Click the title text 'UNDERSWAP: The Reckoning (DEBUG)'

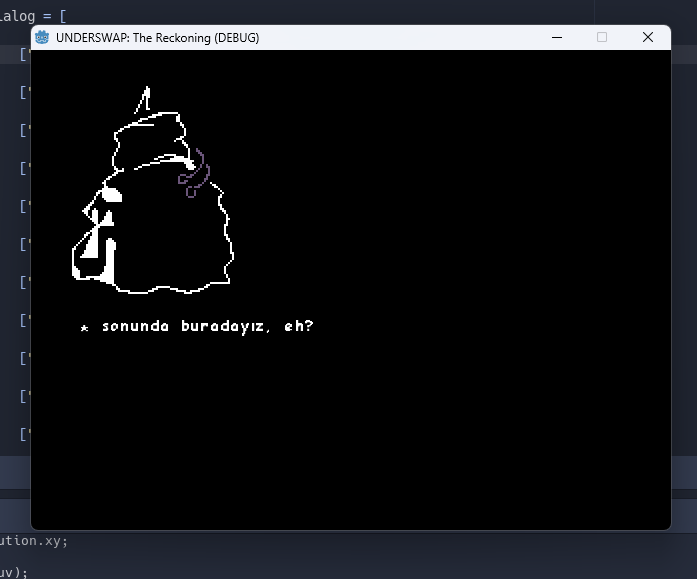click(x=157, y=38)
